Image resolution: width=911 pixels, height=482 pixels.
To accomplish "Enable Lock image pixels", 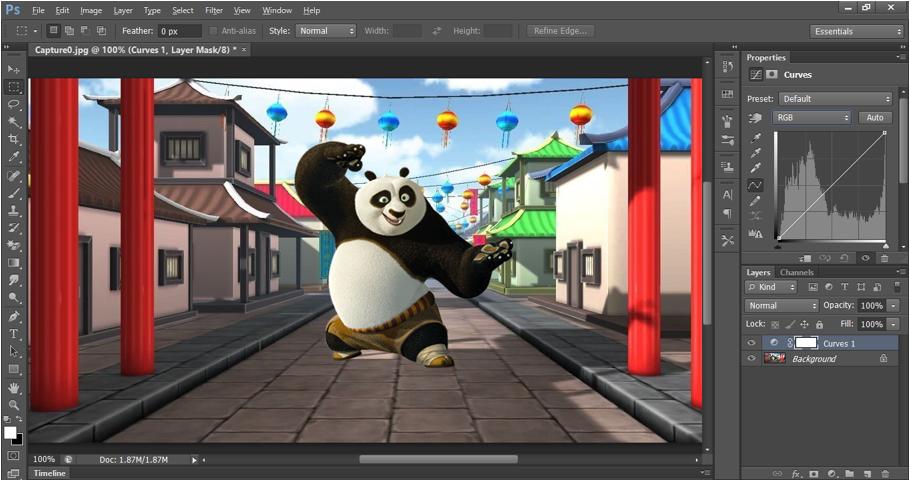I will [790, 324].
